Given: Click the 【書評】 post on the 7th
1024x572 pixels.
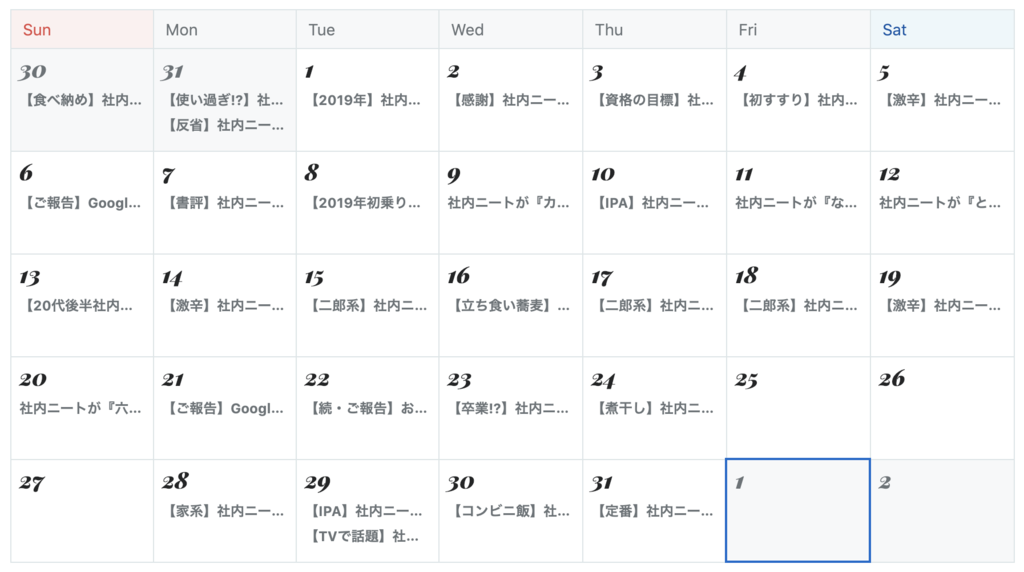Looking at the screenshot, I should 225,203.
